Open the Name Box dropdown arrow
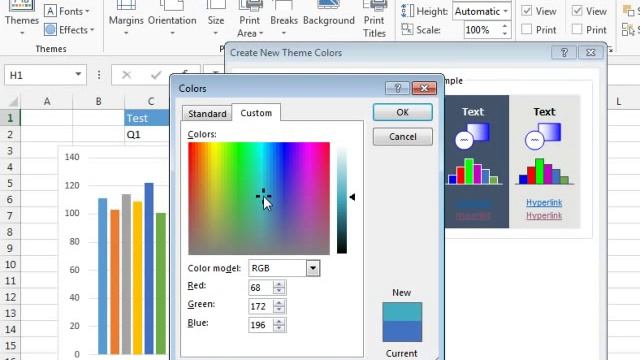Screen dimensions: 640x360 [78, 75]
